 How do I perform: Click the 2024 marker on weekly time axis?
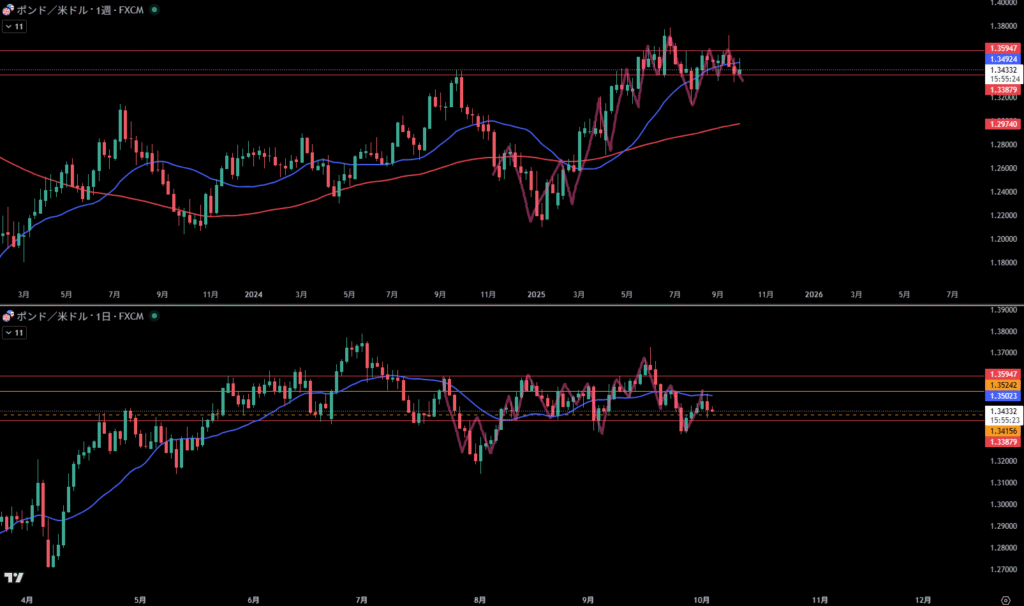(x=253, y=295)
